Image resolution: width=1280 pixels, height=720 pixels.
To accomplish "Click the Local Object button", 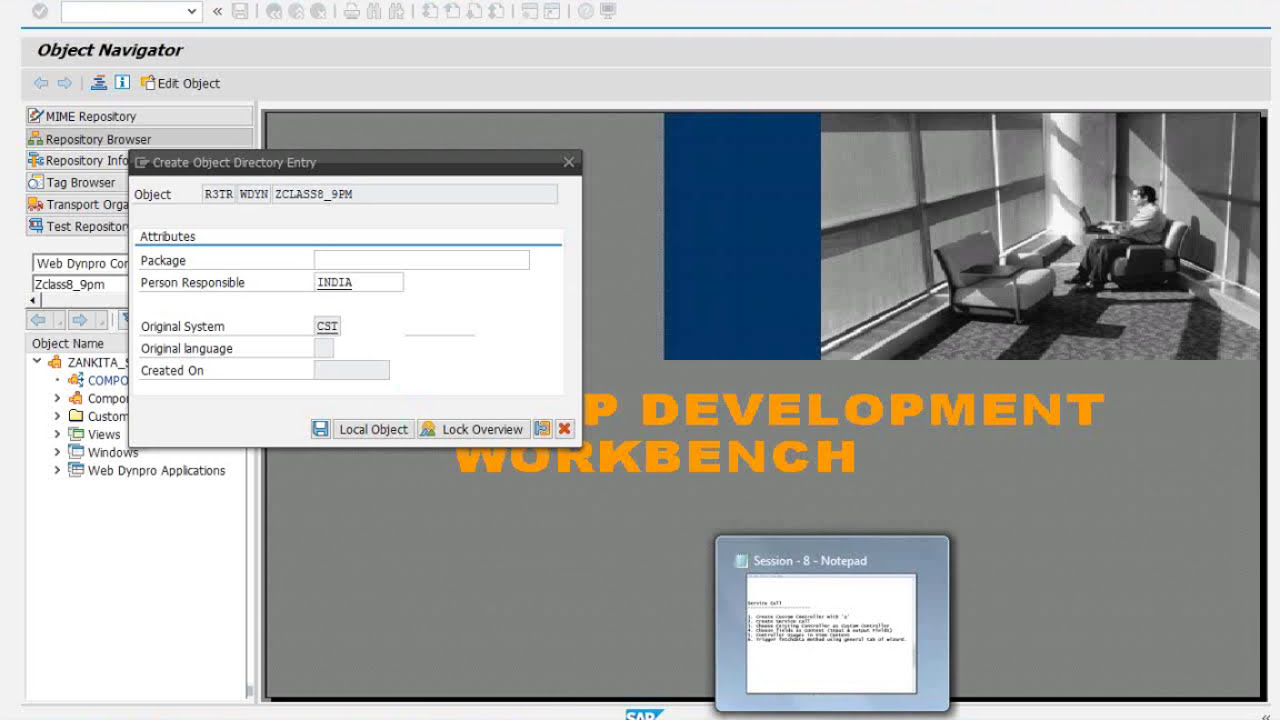I will [373, 429].
